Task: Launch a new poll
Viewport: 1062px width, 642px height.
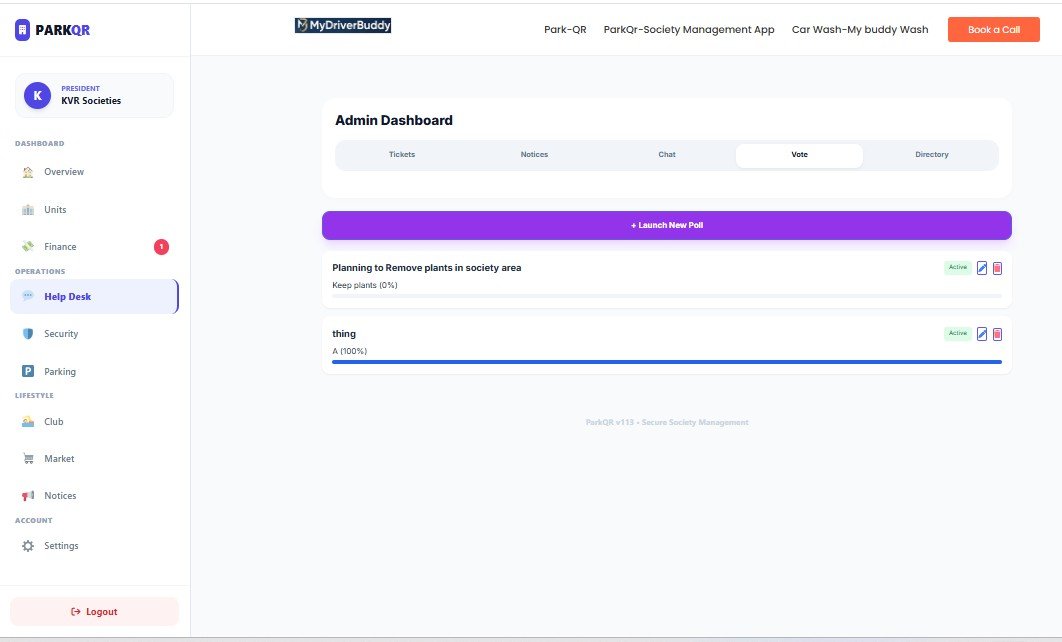Action: [666, 225]
